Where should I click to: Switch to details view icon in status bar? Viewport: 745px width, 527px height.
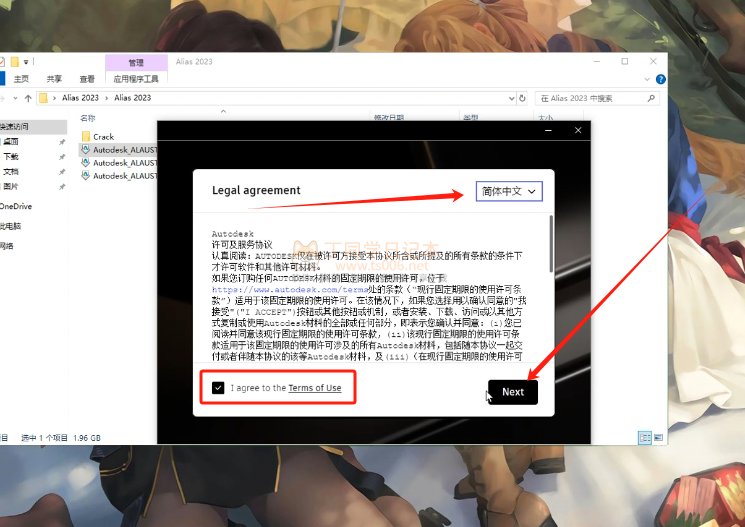point(645,438)
